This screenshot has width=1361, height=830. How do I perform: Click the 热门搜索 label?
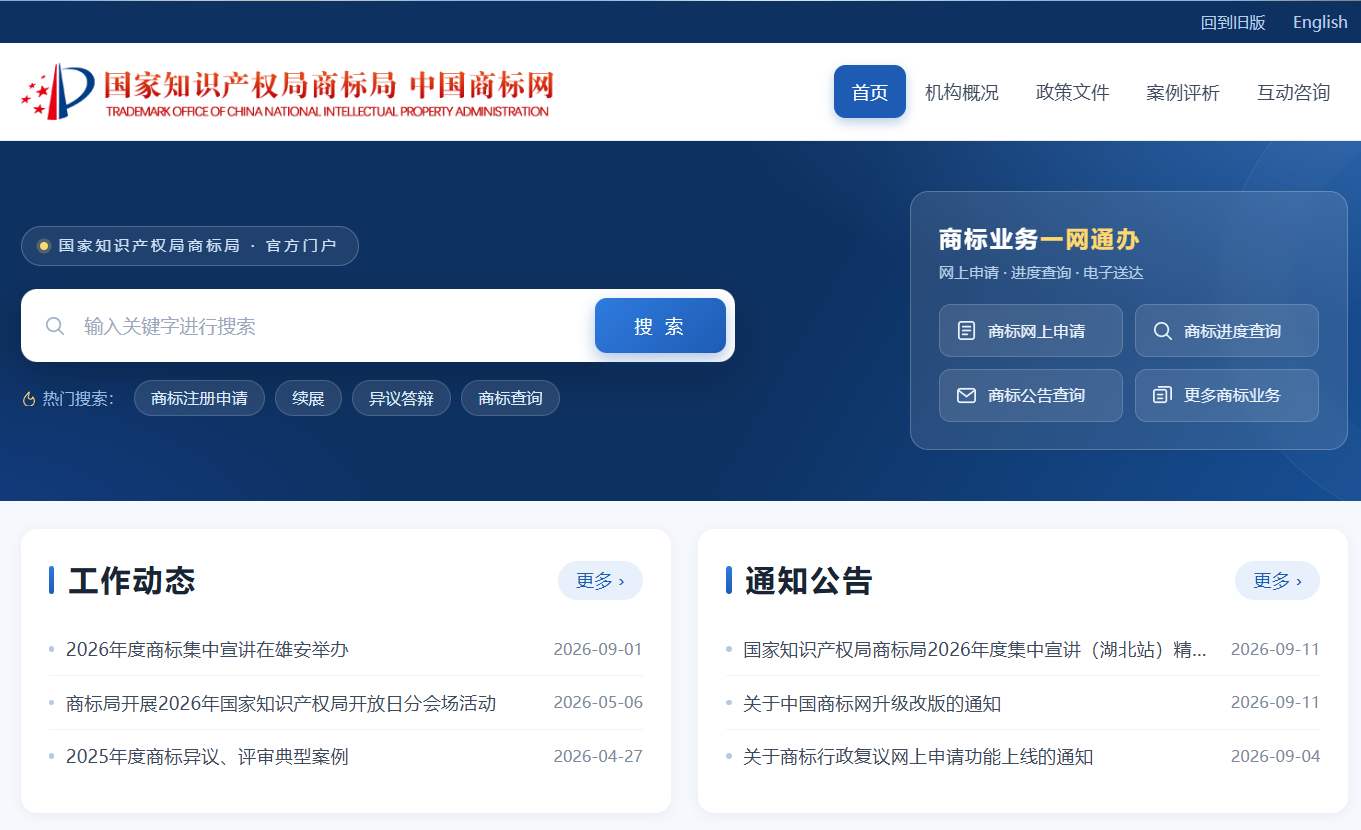pyautogui.click(x=78, y=399)
